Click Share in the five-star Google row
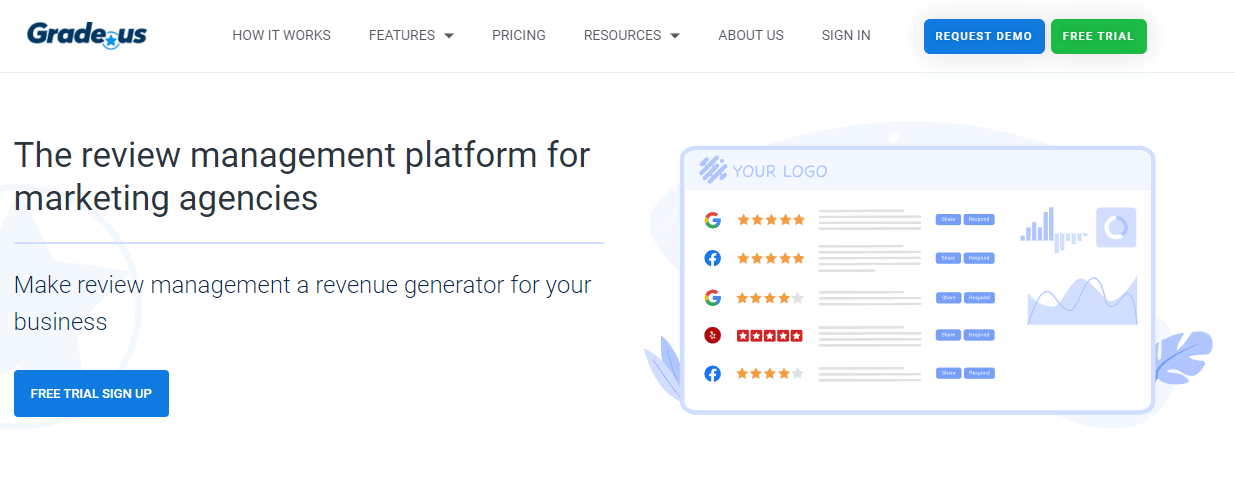This screenshot has height=491, width=1235. 948,219
